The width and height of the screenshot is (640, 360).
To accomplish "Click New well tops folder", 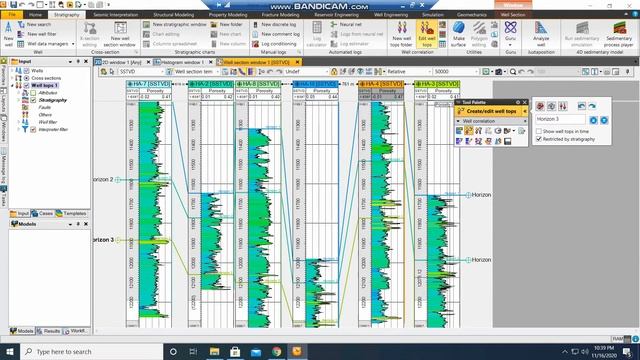I will pos(402,34).
